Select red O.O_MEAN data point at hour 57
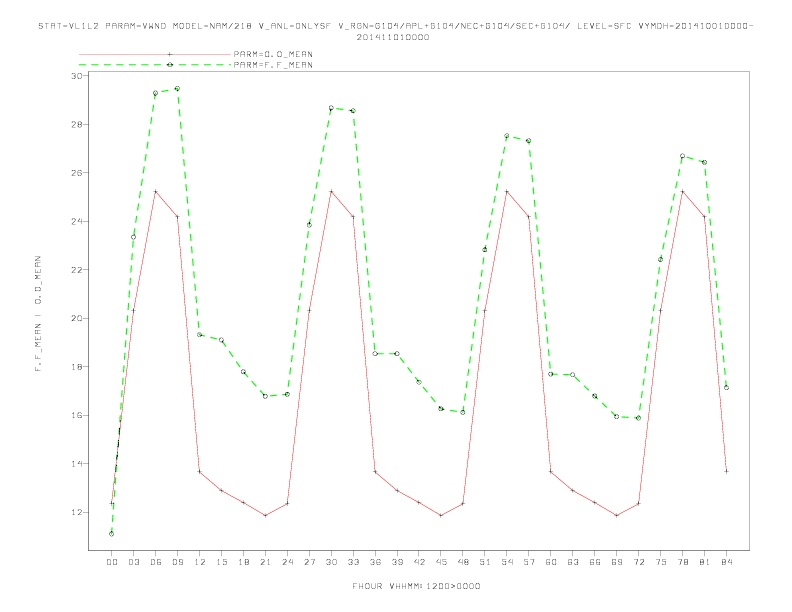Image resolution: width=792 pixels, height=612 pixels. click(529, 217)
